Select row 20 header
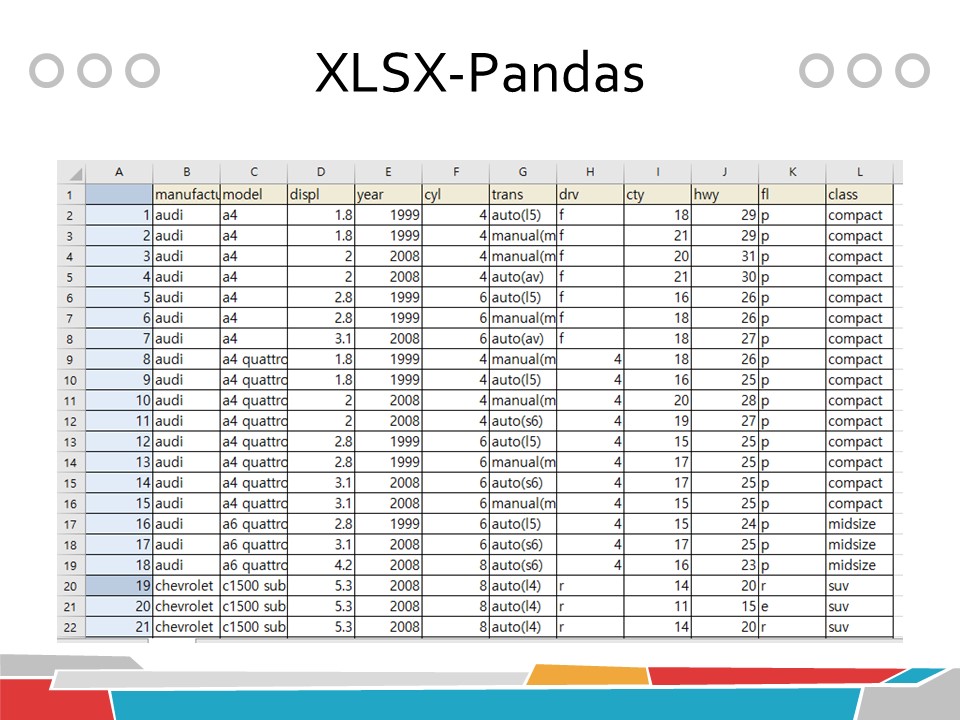The image size is (960, 720). tap(71, 586)
